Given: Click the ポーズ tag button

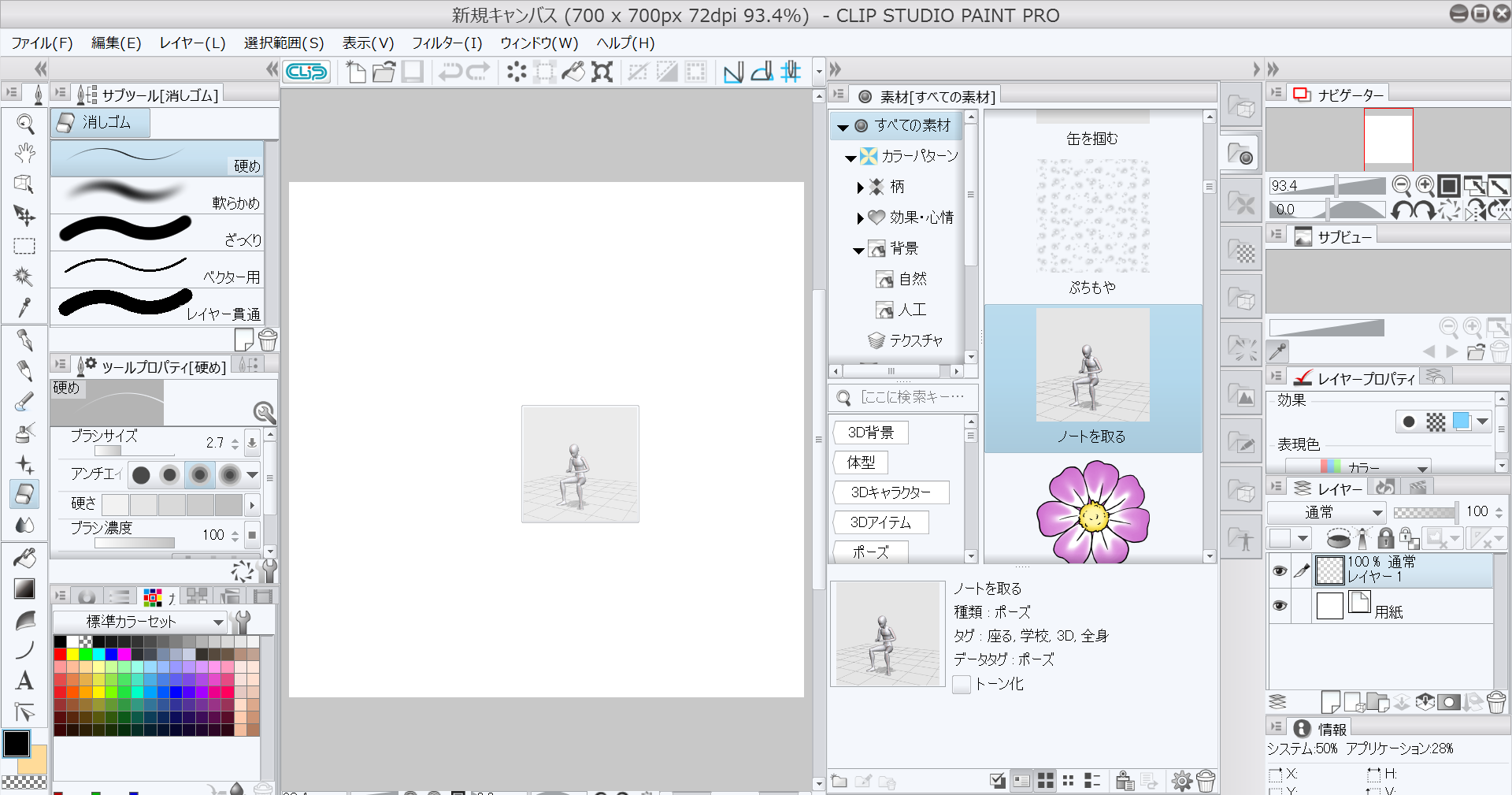Looking at the screenshot, I should (870, 552).
